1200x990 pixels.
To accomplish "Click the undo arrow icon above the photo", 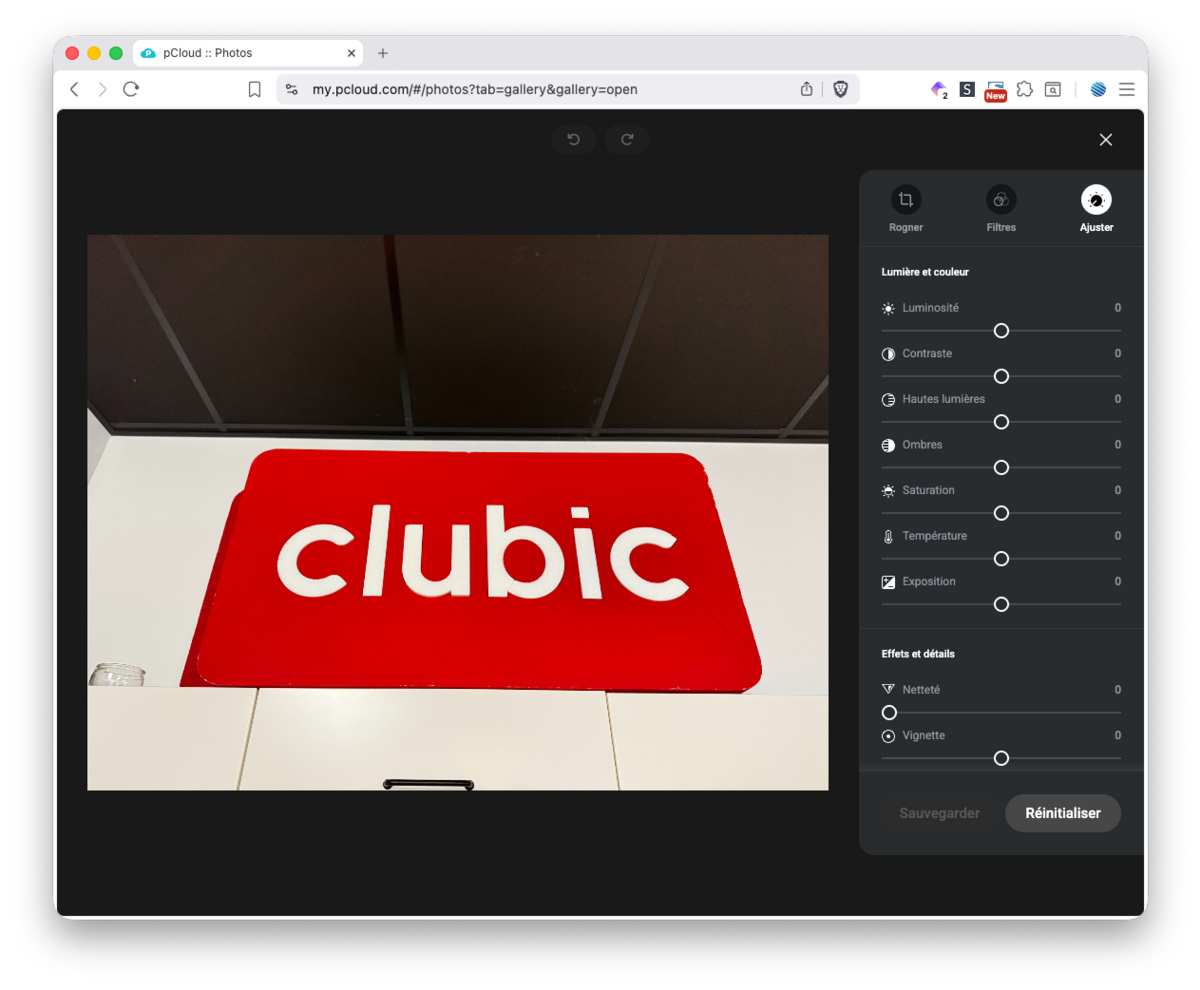I will (573, 140).
